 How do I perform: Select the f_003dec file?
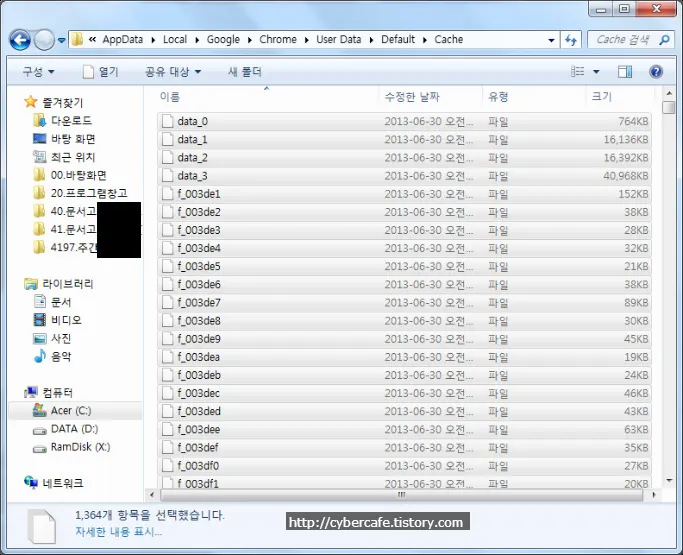404,393
